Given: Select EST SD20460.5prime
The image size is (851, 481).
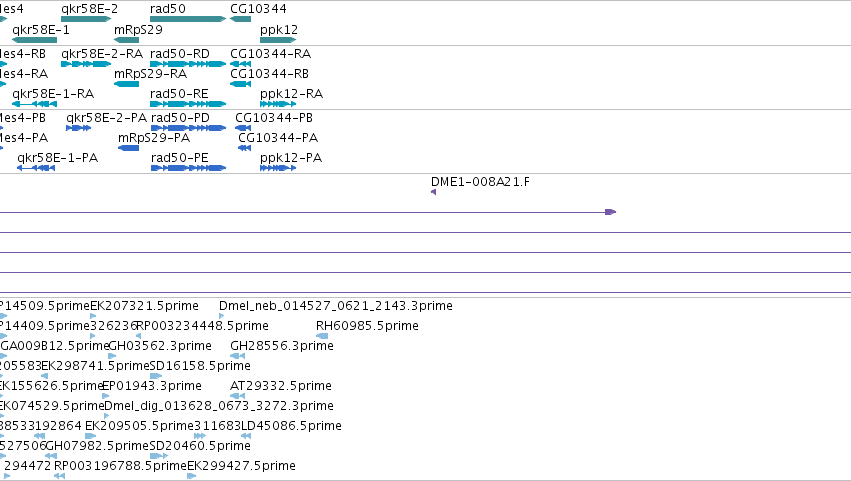Looking at the screenshot, I should click(158, 456).
